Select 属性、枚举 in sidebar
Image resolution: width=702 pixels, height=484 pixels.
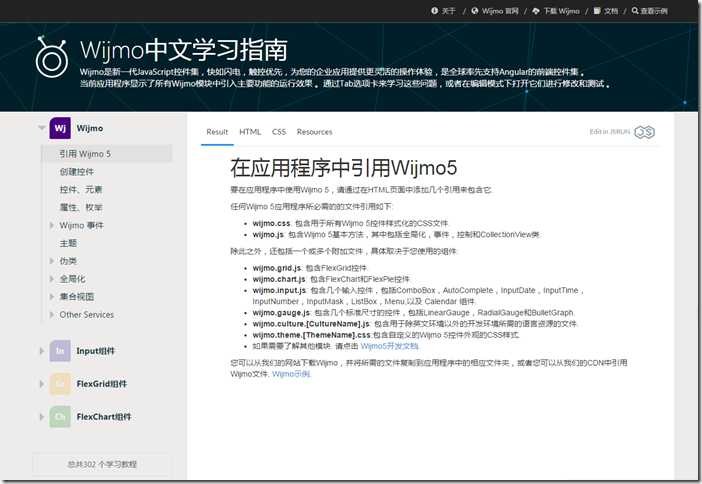tap(81, 207)
